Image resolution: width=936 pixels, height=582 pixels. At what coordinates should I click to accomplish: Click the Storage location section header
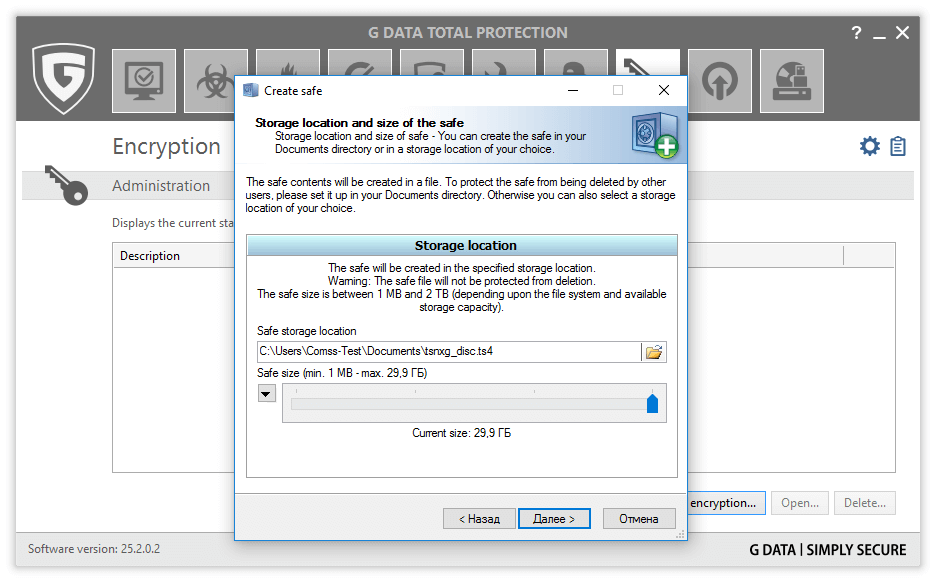(462, 245)
